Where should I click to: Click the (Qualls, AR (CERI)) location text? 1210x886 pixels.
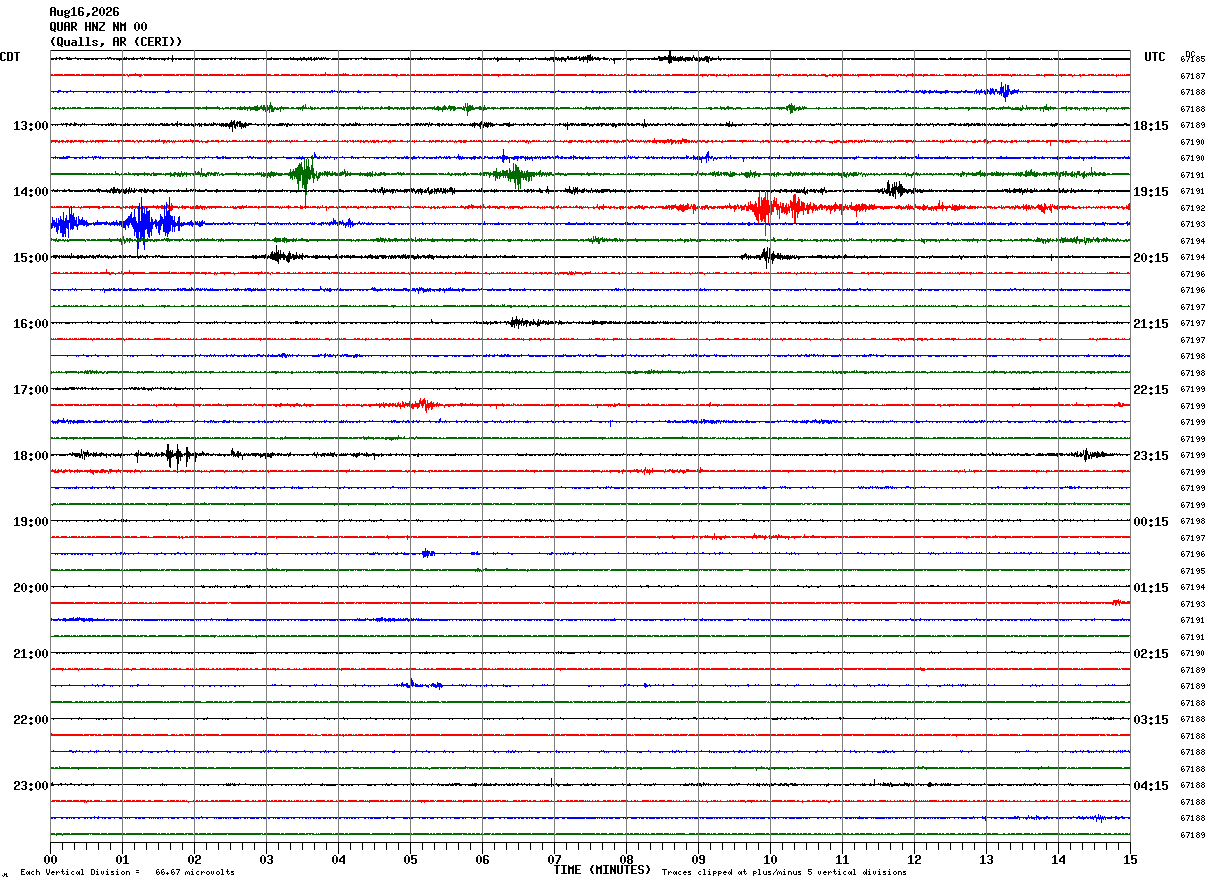click(116, 42)
